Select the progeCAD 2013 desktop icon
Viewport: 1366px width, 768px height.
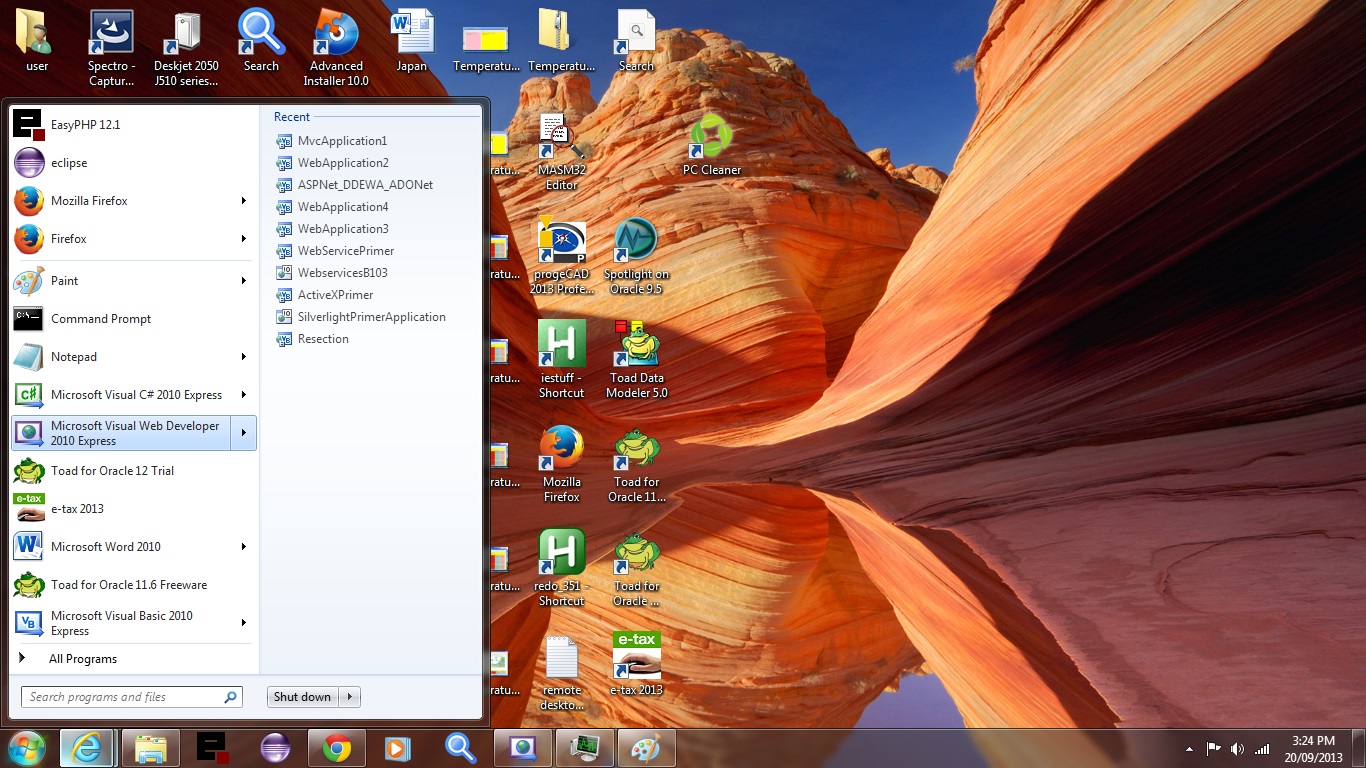[x=561, y=256]
